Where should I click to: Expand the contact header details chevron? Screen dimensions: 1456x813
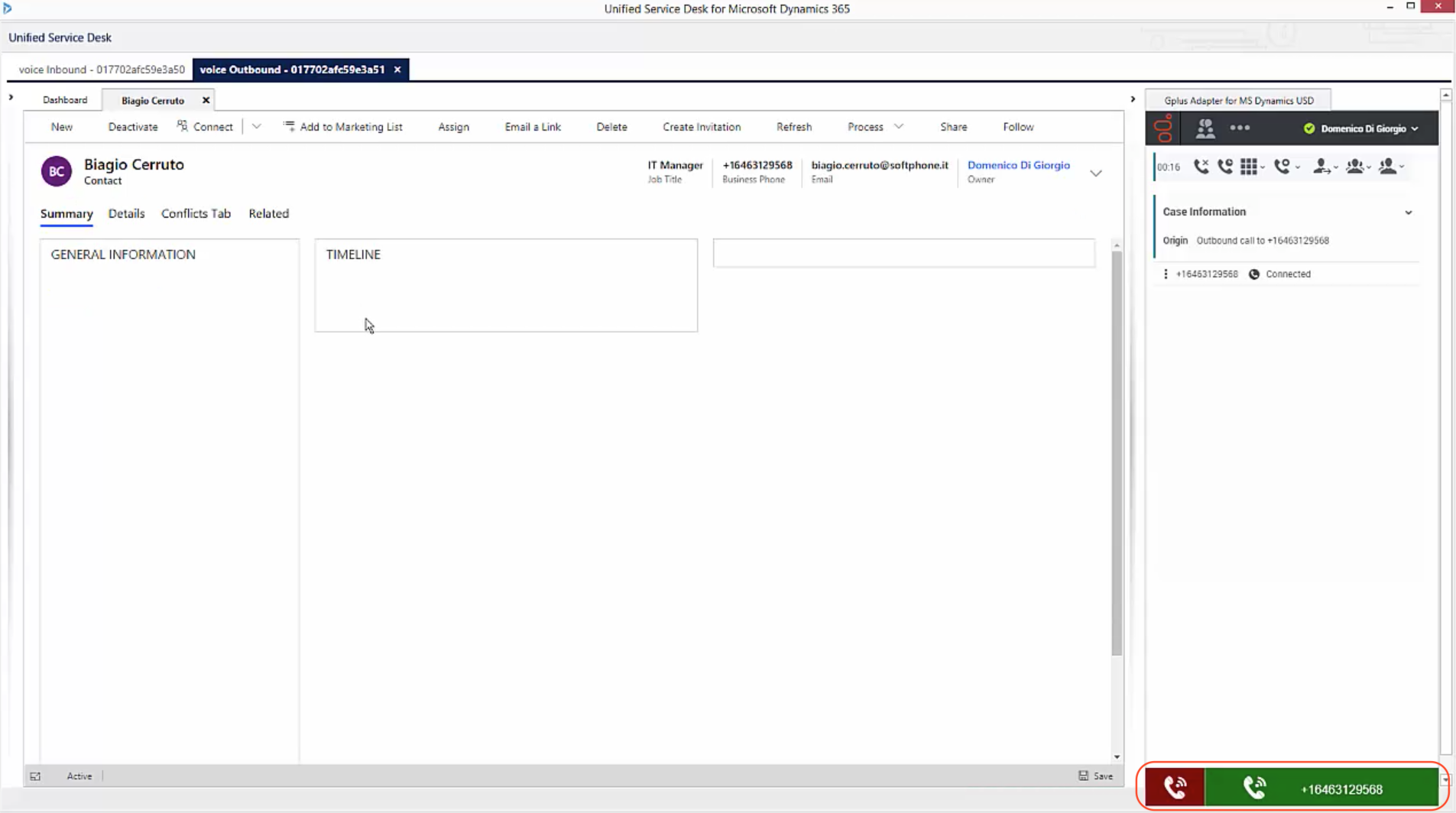click(1095, 173)
